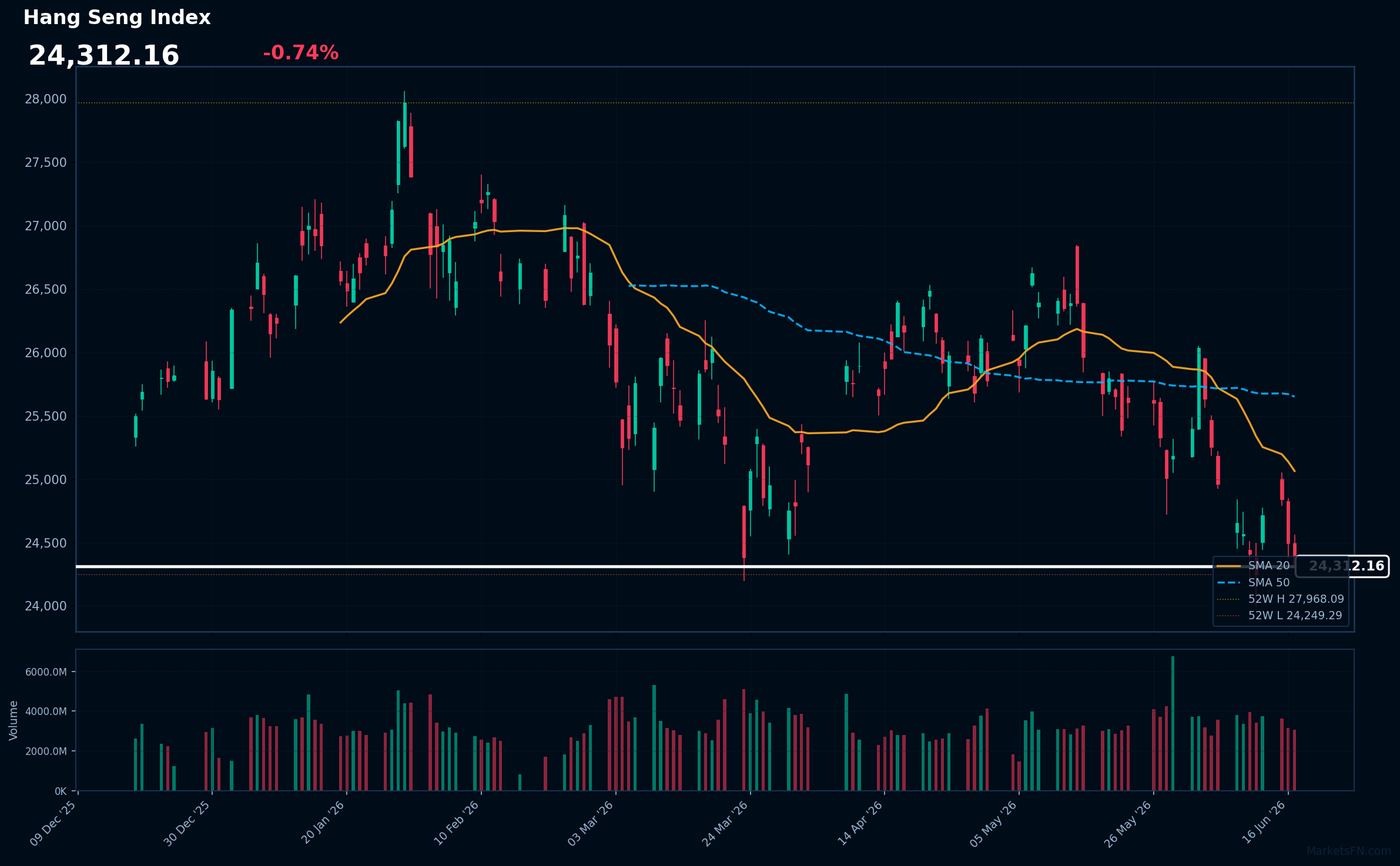Screen dimensions: 1400x866
Task: Click the Hang Seng Index title
Action: (x=117, y=18)
